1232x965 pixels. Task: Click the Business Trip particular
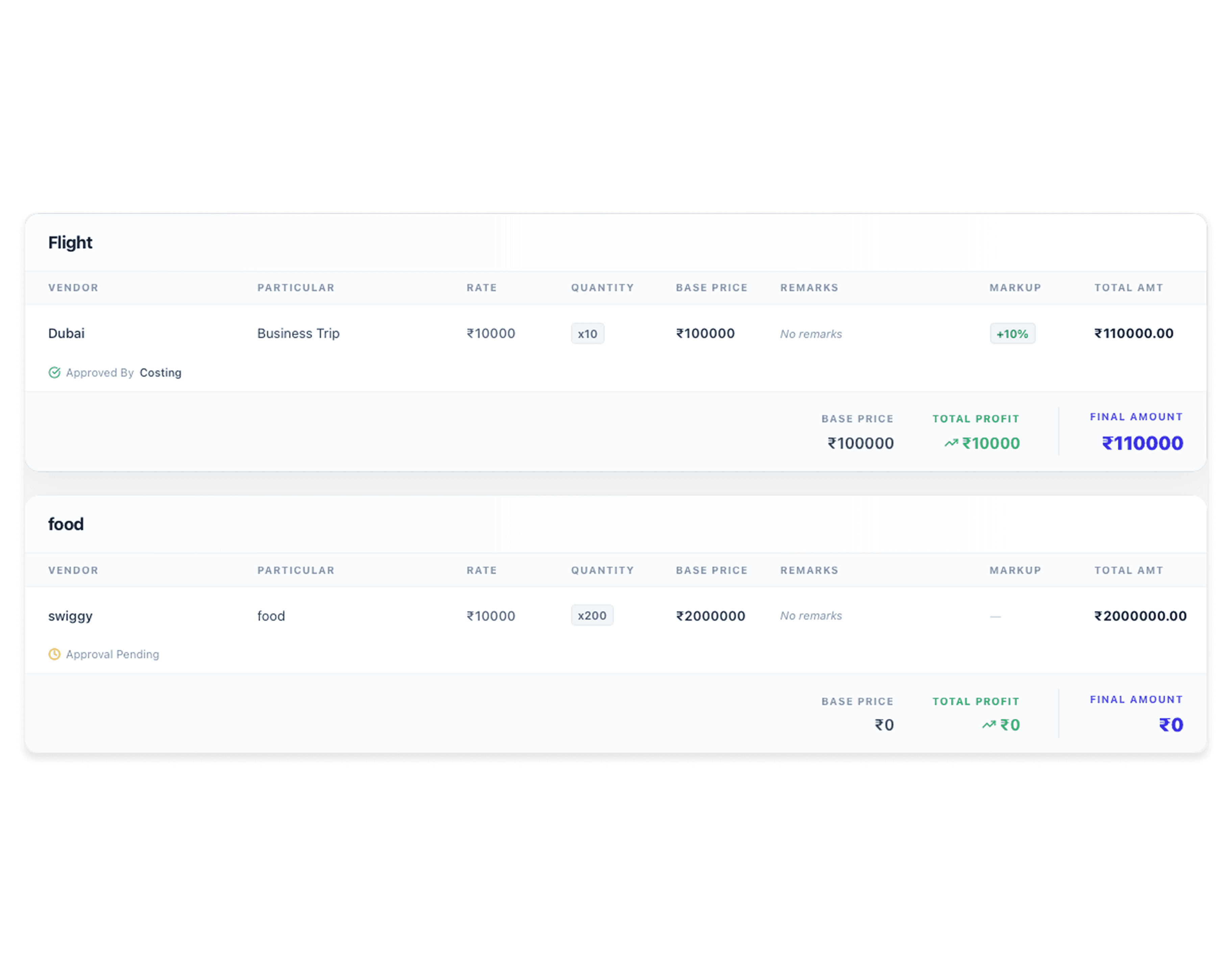(x=298, y=333)
